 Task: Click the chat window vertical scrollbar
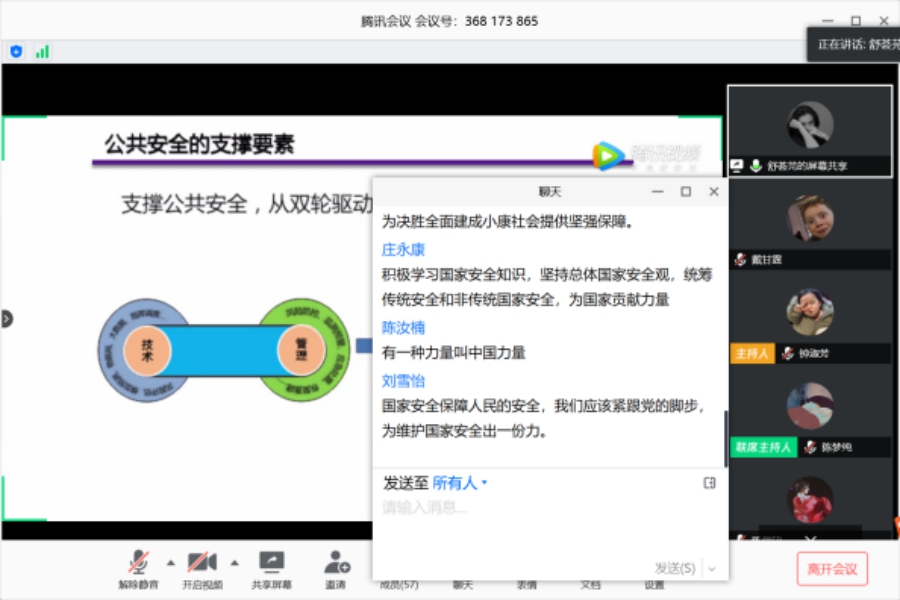click(726, 430)
